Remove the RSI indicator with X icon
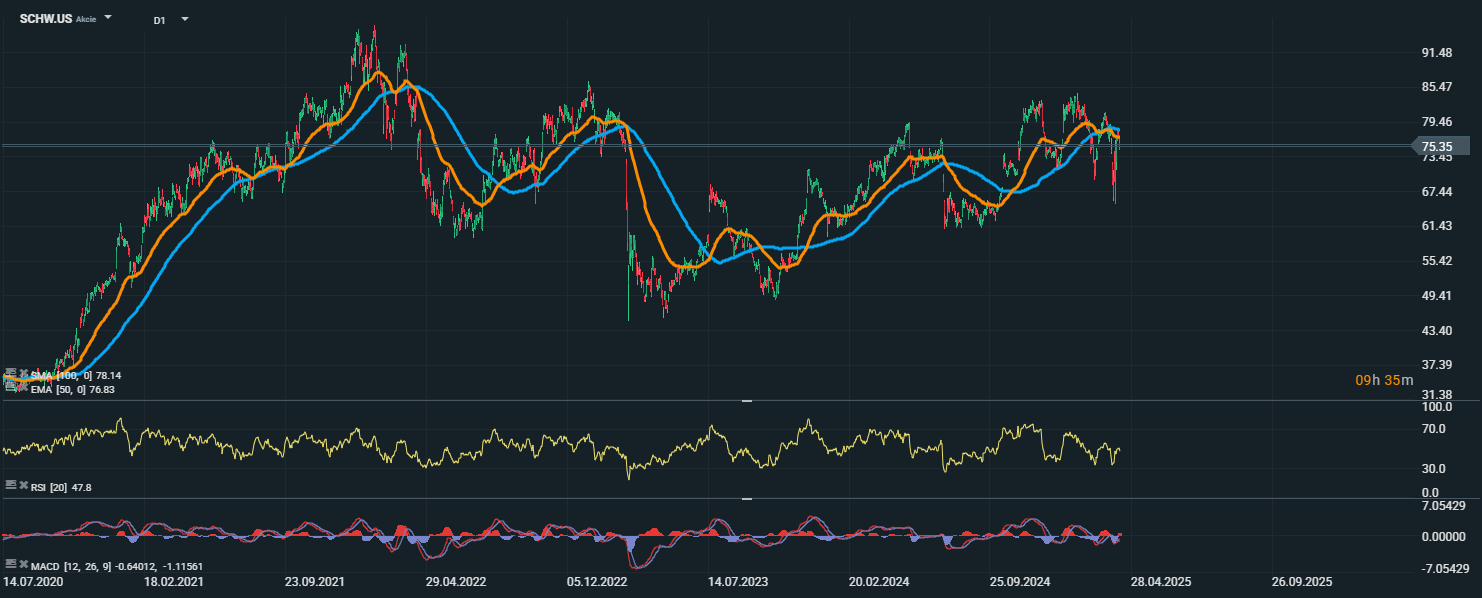This screenshot has width=1482, height=598. coord(23,484)
